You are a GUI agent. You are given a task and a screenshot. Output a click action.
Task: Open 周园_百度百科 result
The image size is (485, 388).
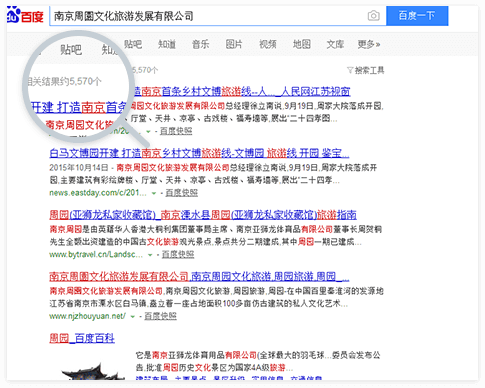(82, 338)
